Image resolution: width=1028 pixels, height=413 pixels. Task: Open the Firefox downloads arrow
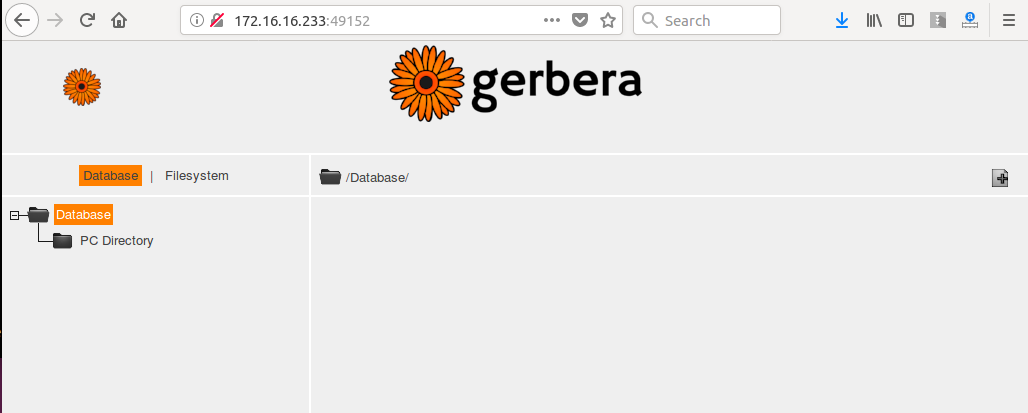pos(842,20)
